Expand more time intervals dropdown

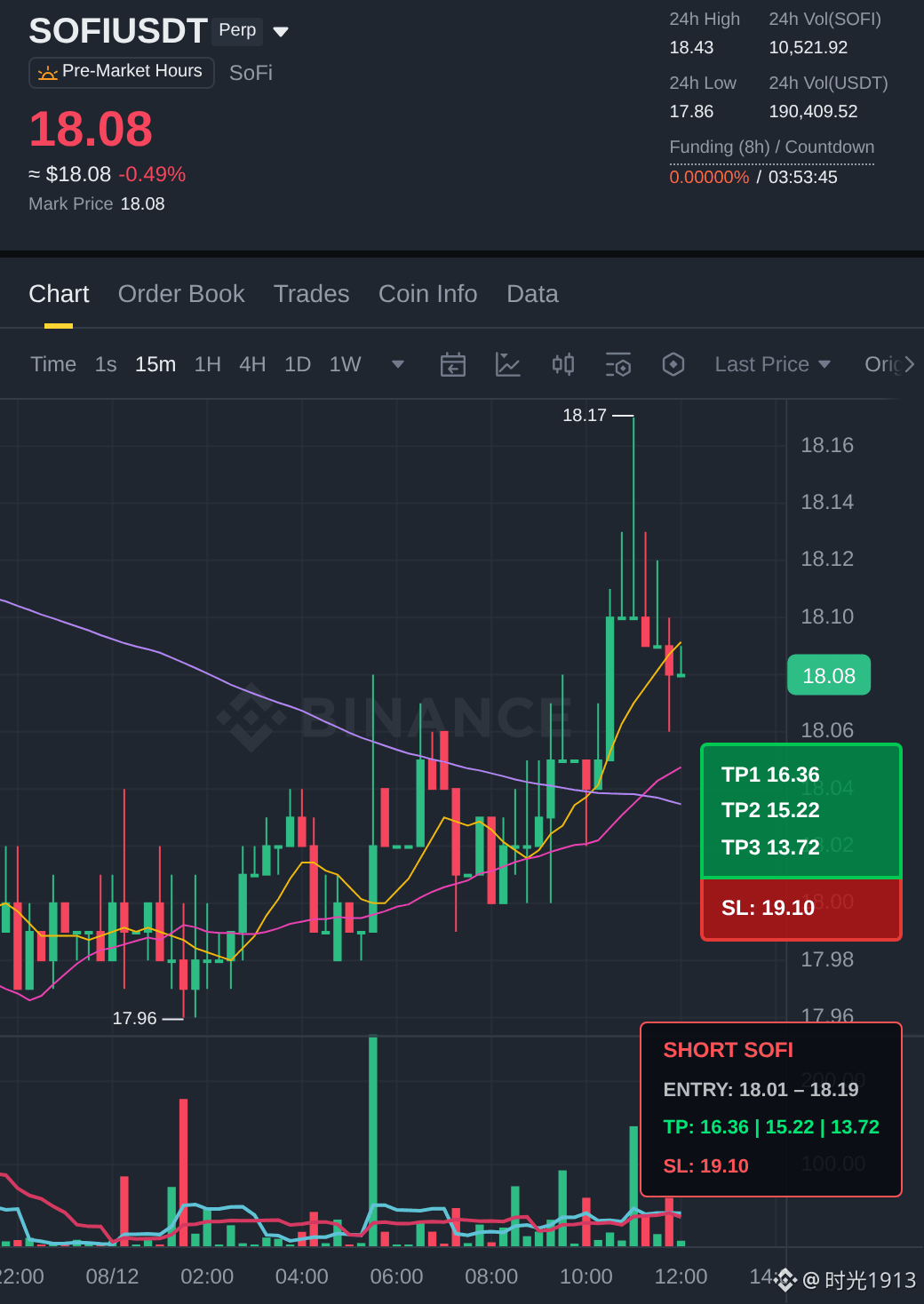click(398, 364)
